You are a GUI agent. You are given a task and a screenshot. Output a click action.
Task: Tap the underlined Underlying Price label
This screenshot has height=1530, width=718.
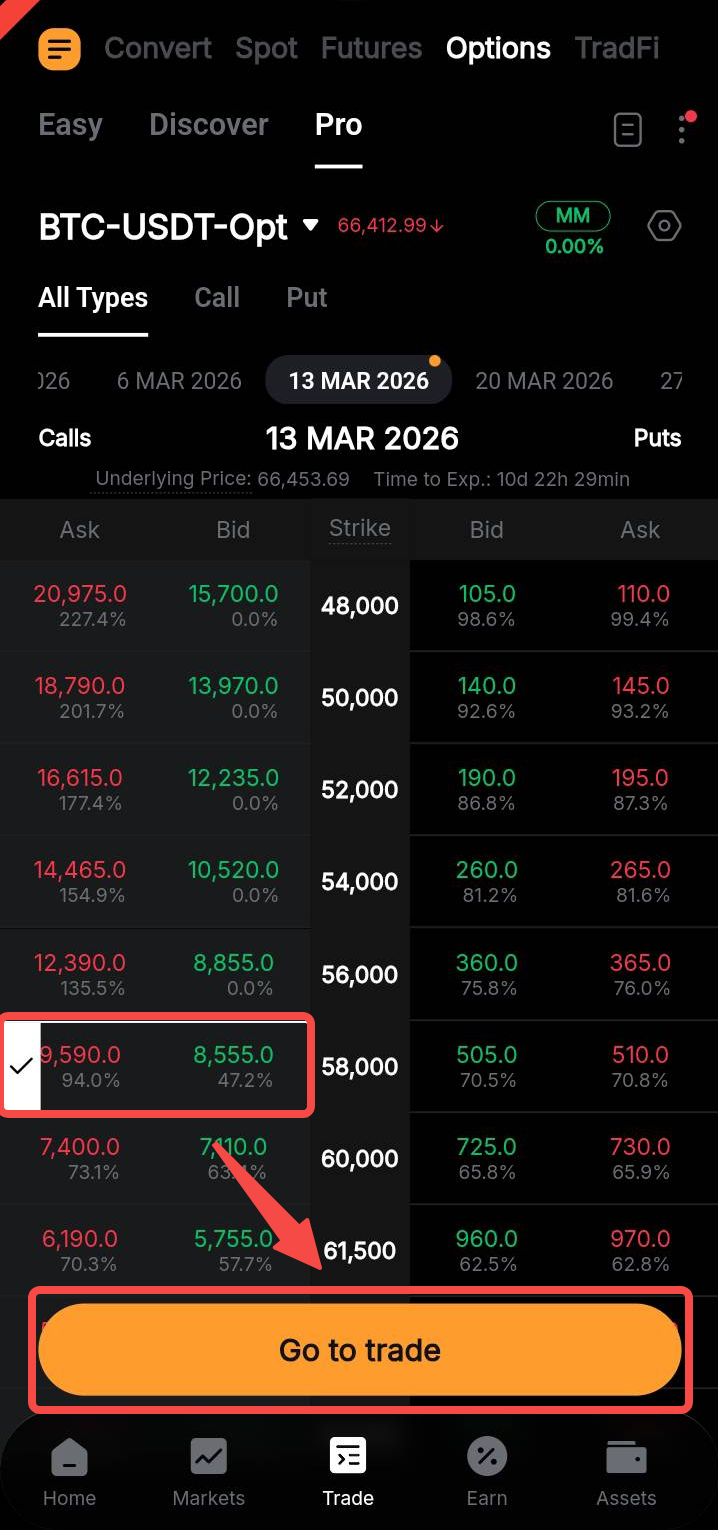pyautogui.click(x=174, y=479)
